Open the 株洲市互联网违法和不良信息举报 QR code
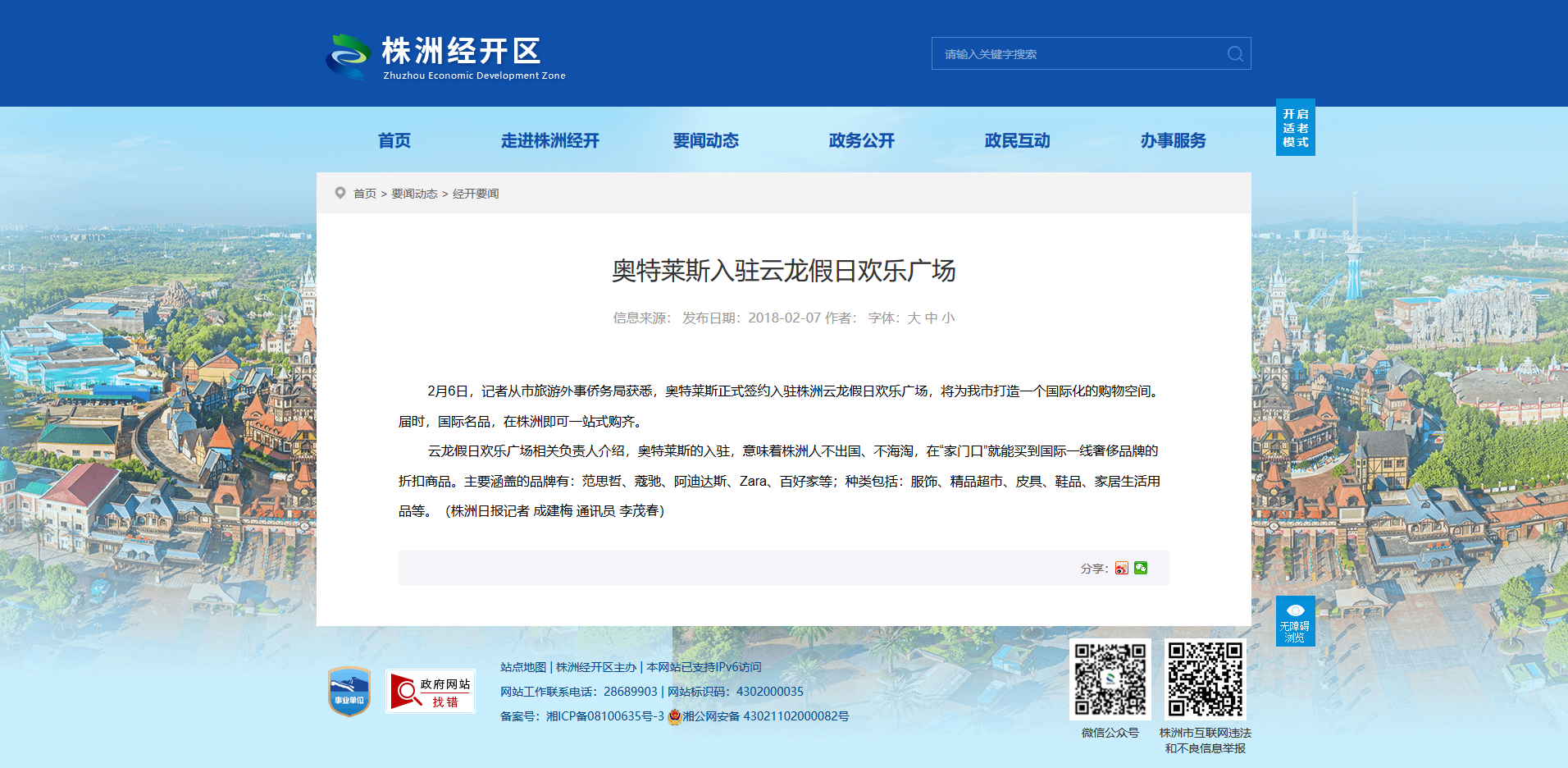The height and width of the screenshot is (768, 1568). (1206, 679)
